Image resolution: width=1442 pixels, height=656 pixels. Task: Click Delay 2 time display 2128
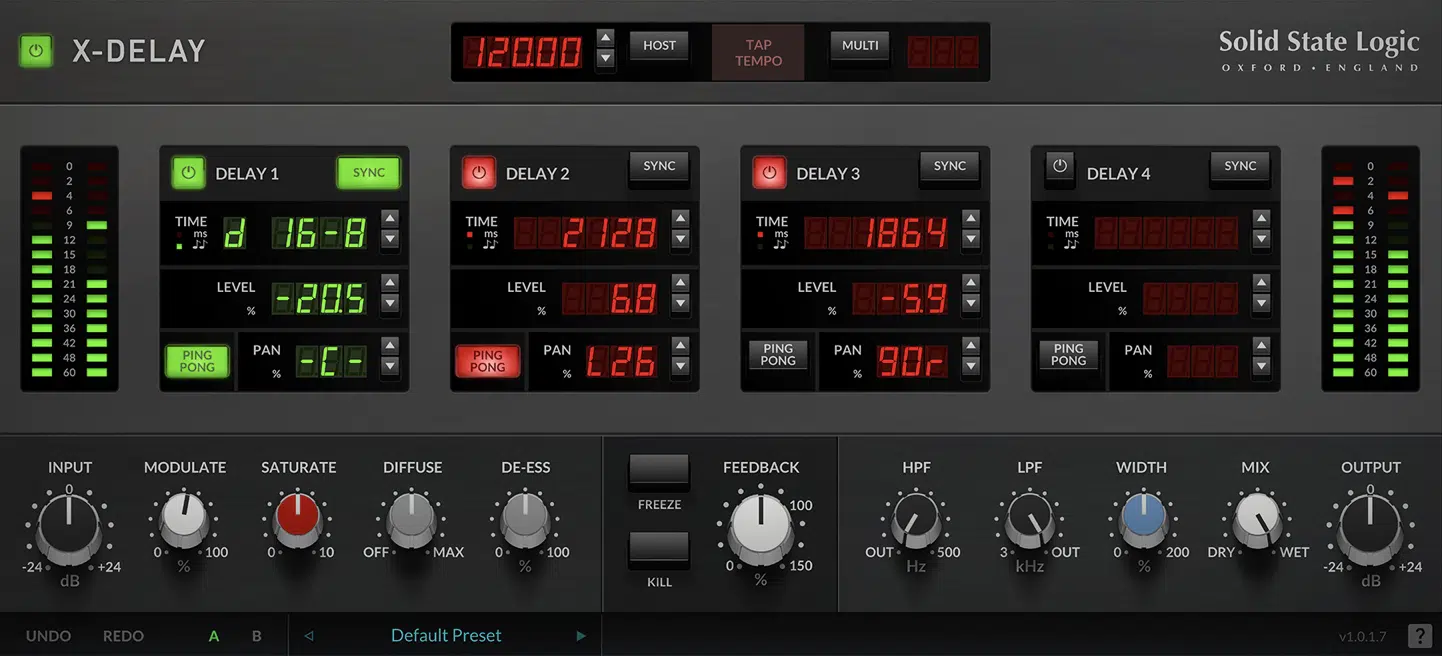tap(586, 232)
